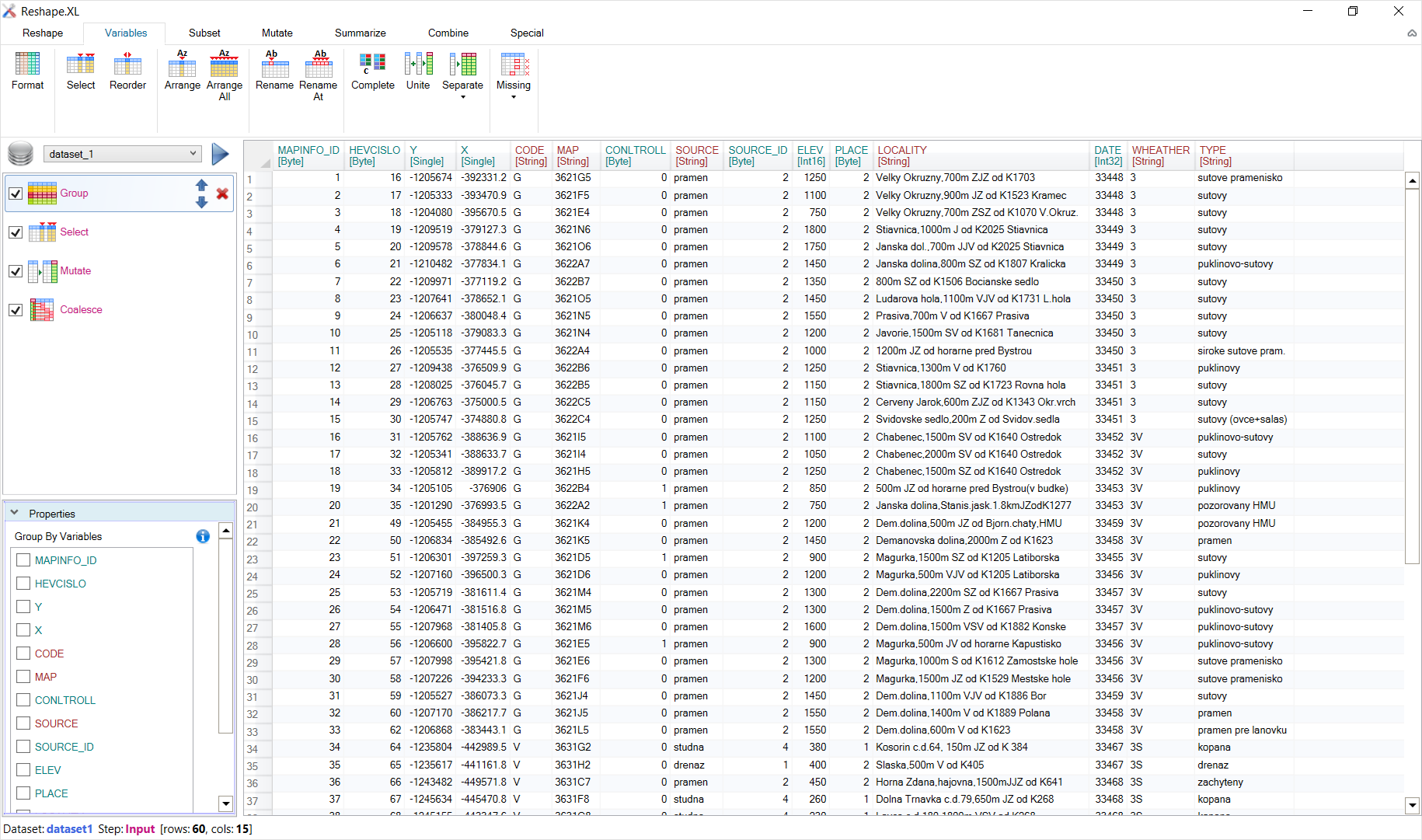The image size is (1422, 840).
Task: Click properties list scroll-down arrow
Action: click(x=226, y=803)
